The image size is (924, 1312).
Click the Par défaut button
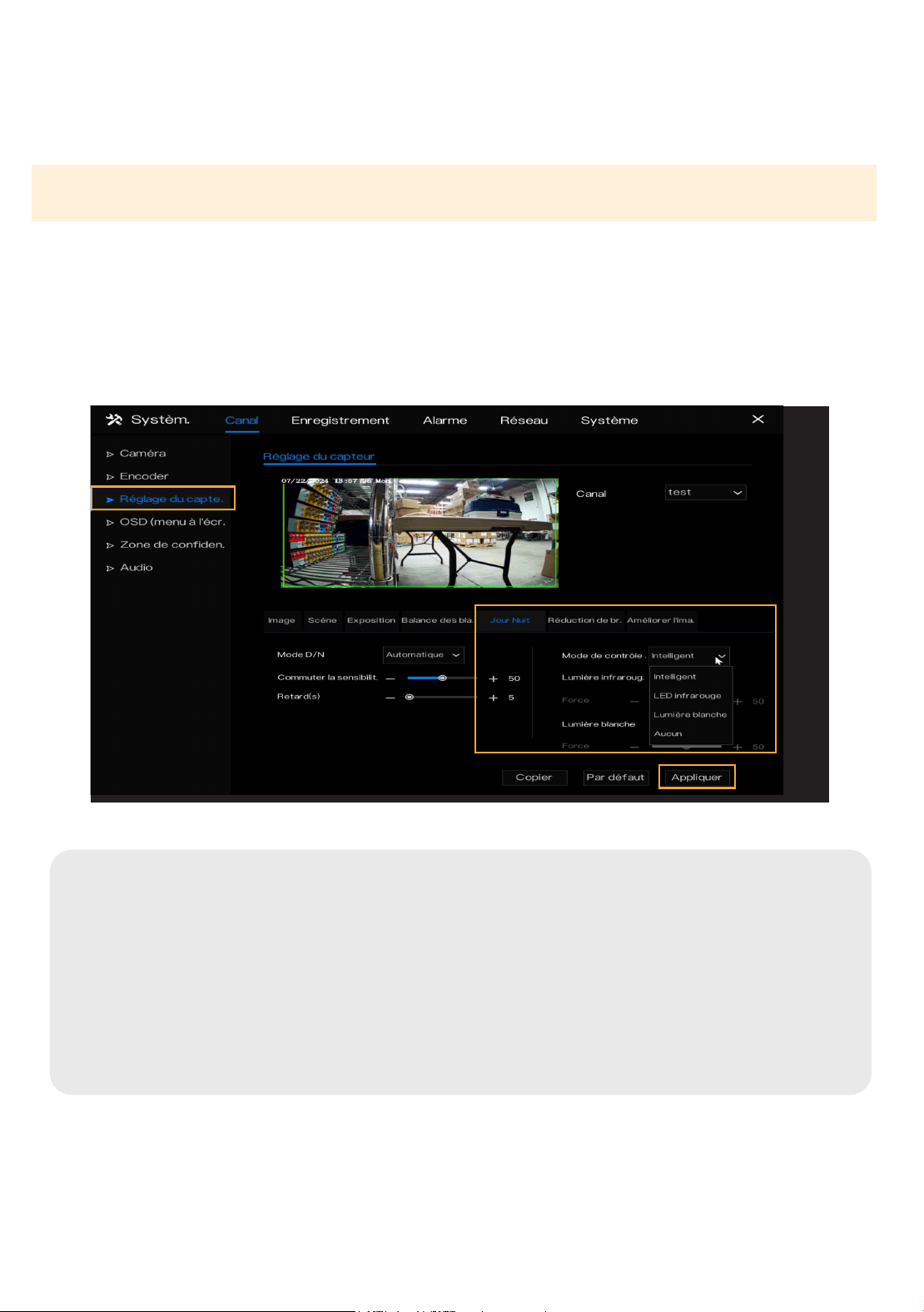(616, 778)
